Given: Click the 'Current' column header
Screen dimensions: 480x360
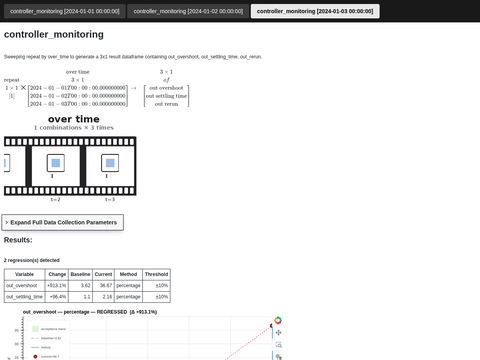Looking at the screenshot, I should click(x=103, y=274).
